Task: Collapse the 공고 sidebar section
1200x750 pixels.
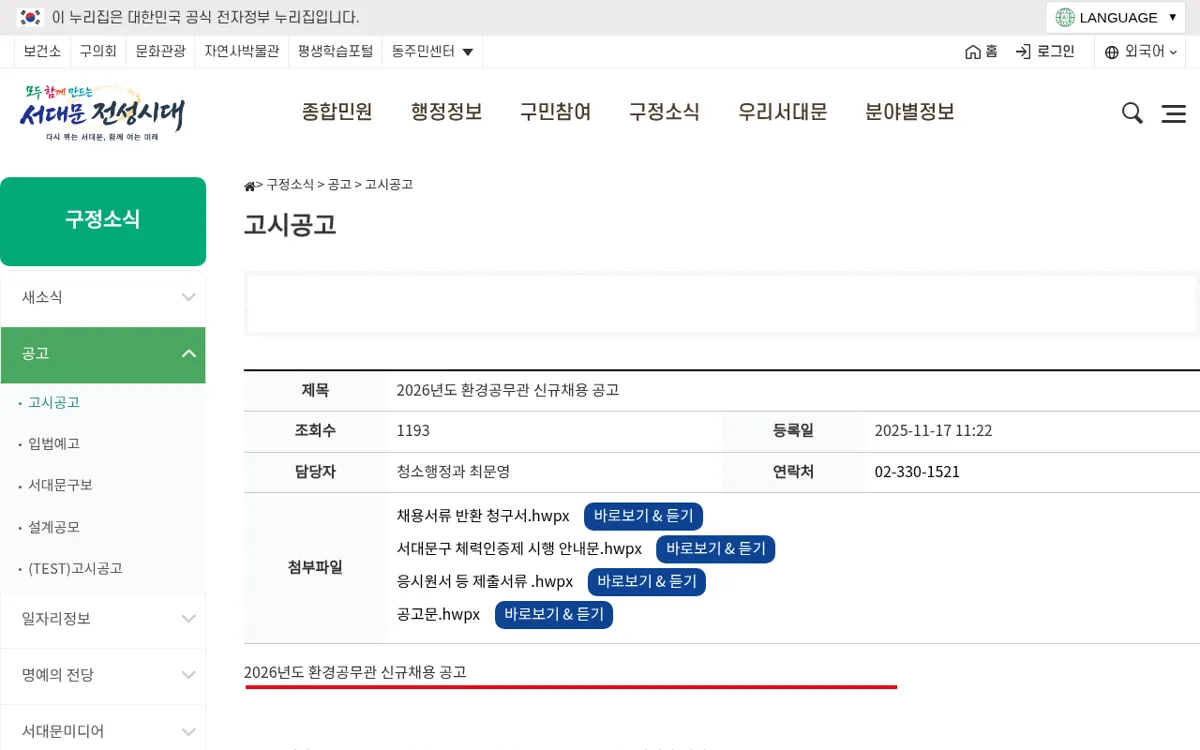Action: [103, 354]
